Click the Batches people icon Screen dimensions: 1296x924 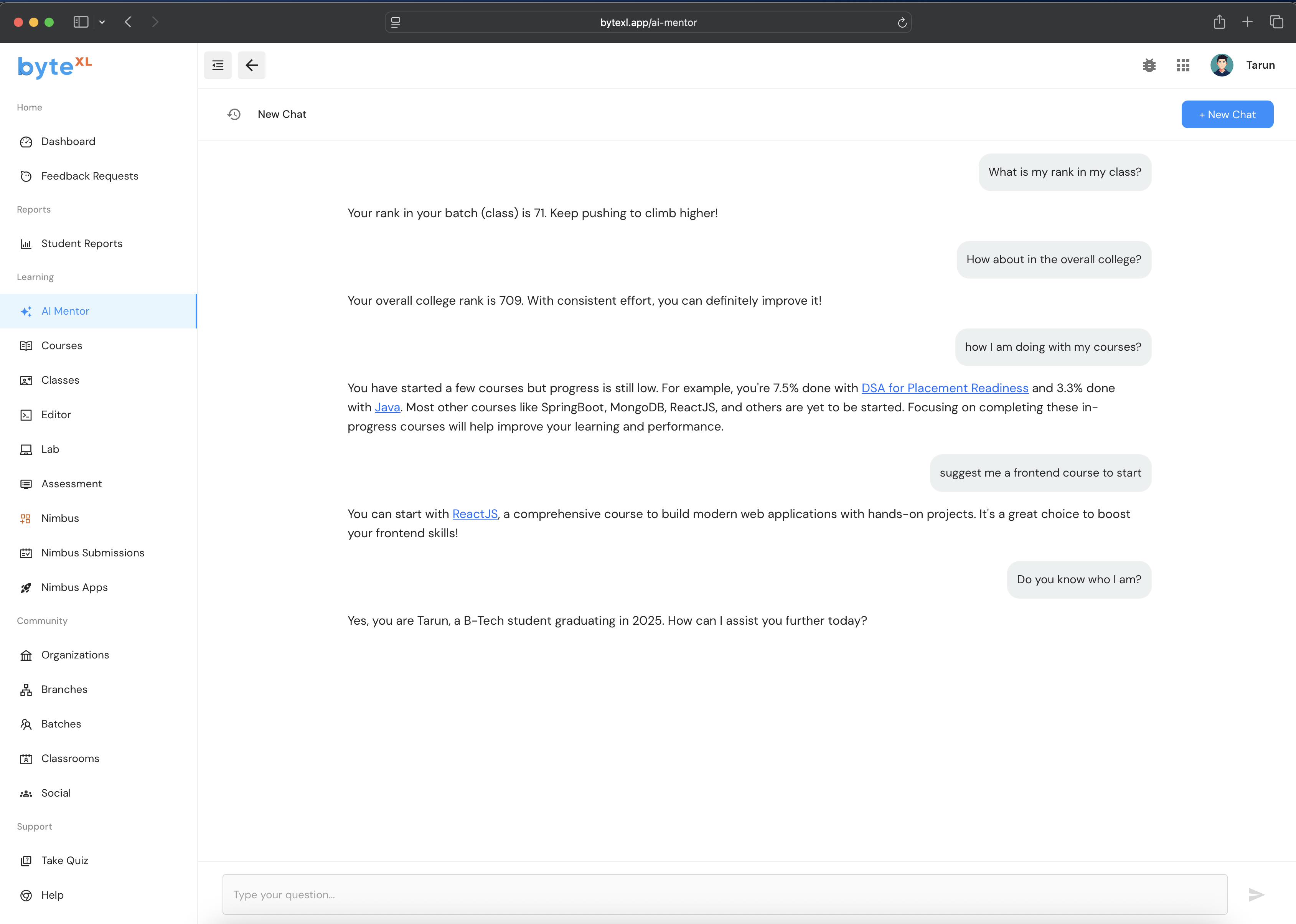26,724
